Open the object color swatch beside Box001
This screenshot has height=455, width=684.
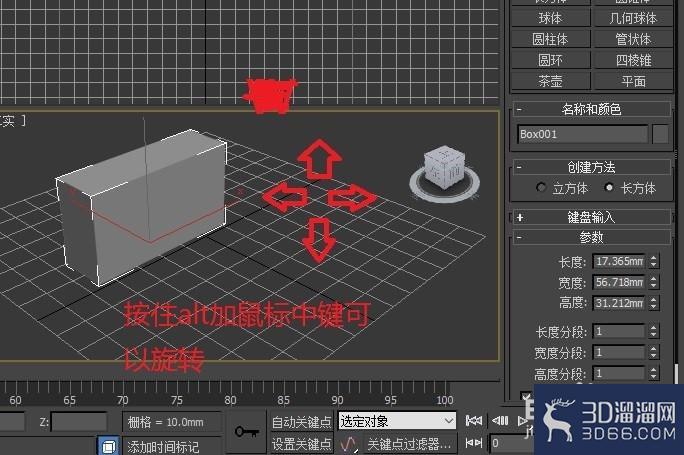click(660, 134)
